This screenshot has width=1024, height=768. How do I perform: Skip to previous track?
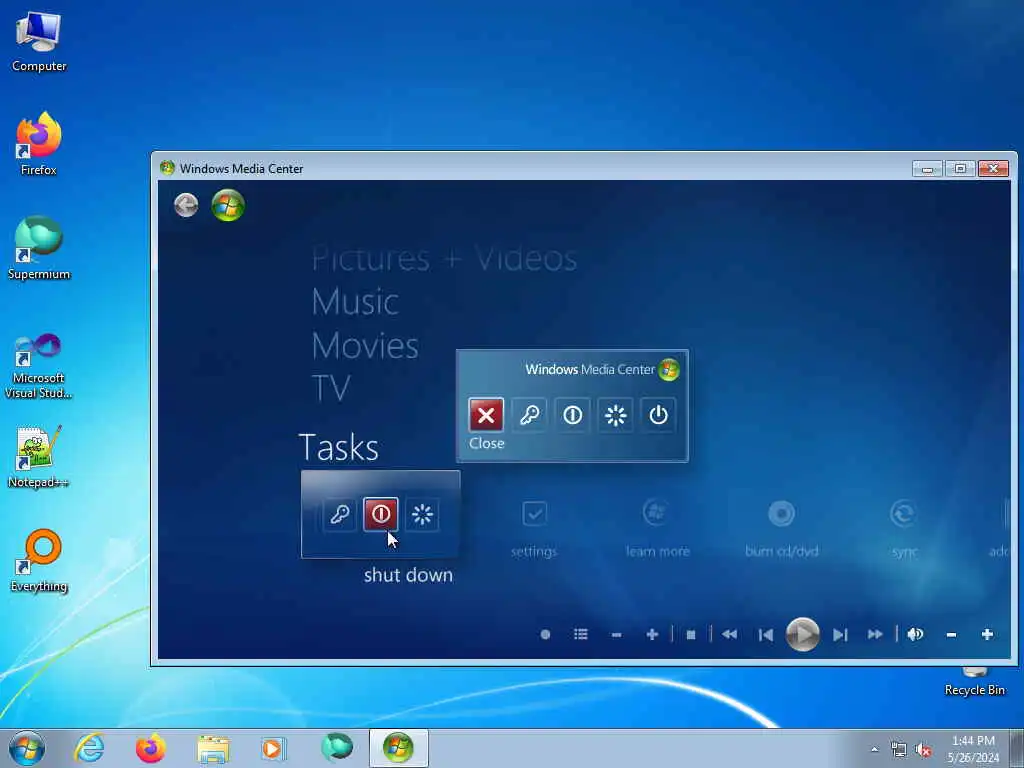(766, 635)
